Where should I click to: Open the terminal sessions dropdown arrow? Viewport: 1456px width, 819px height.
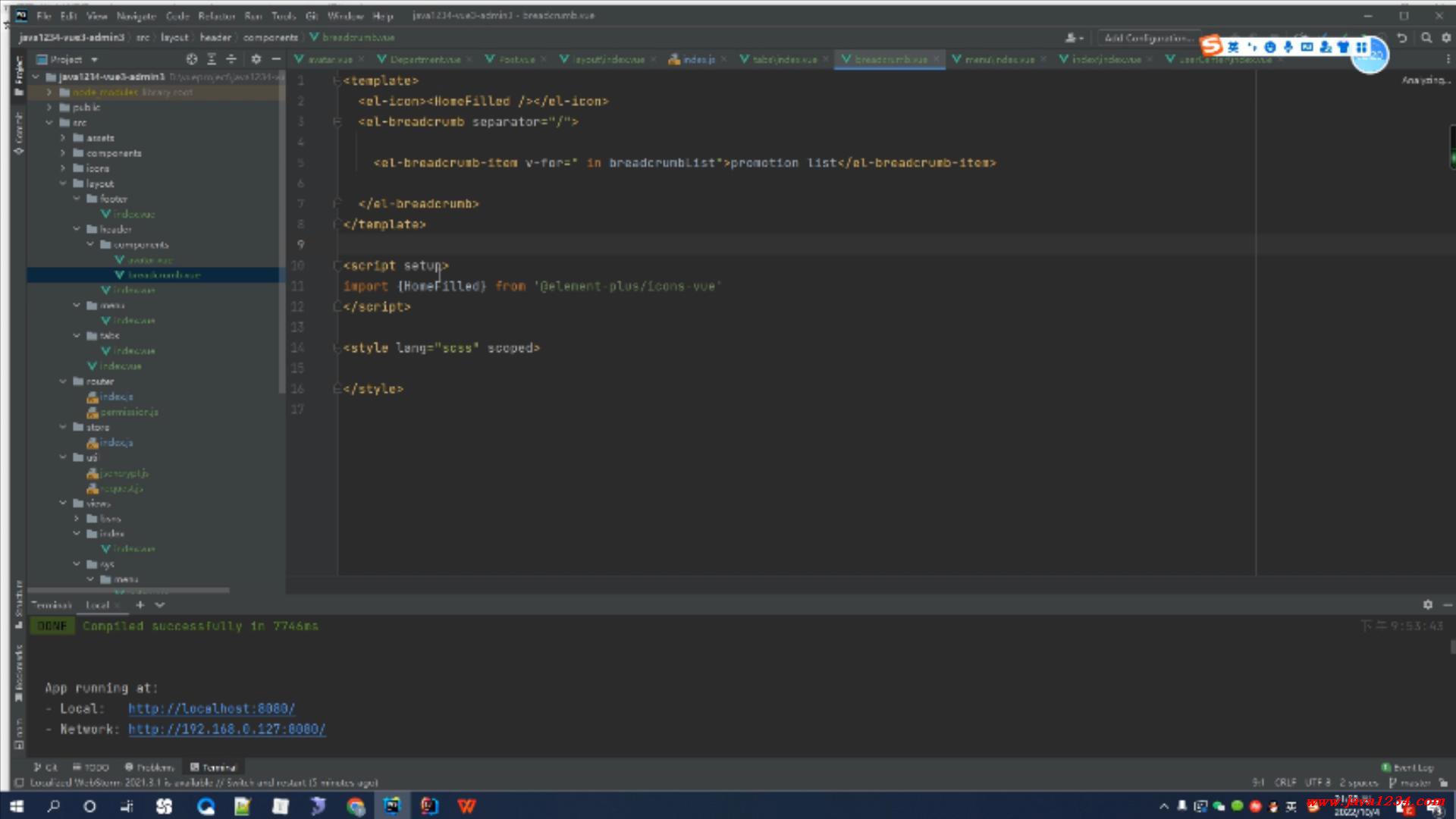159,604
